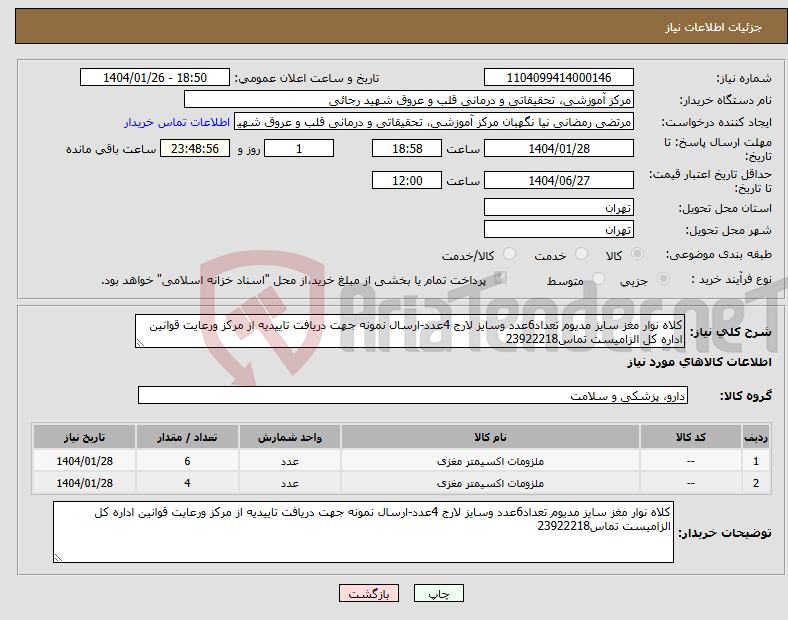Click the توضیحات خریدار notes textarea
Viewport: 788px width, 620px height.
coord(363,532)
